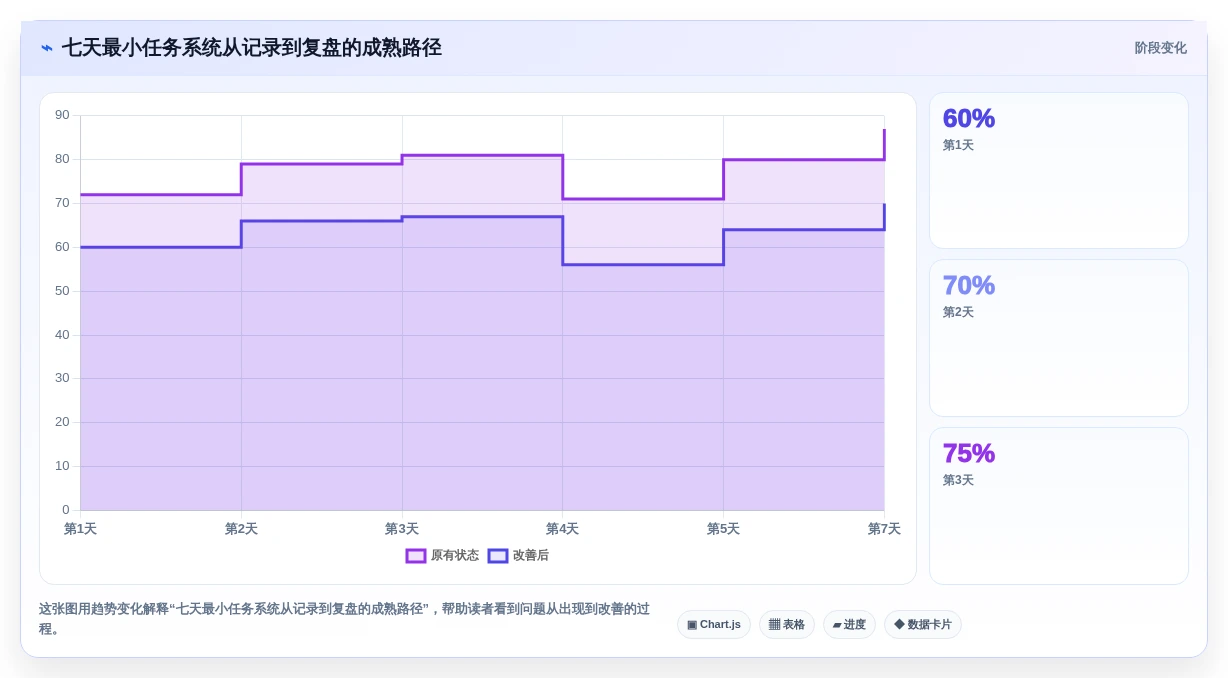This screenshot has width=1228, height=678.
Task: Click the 第5天 x-axis label
Action: 723,529
